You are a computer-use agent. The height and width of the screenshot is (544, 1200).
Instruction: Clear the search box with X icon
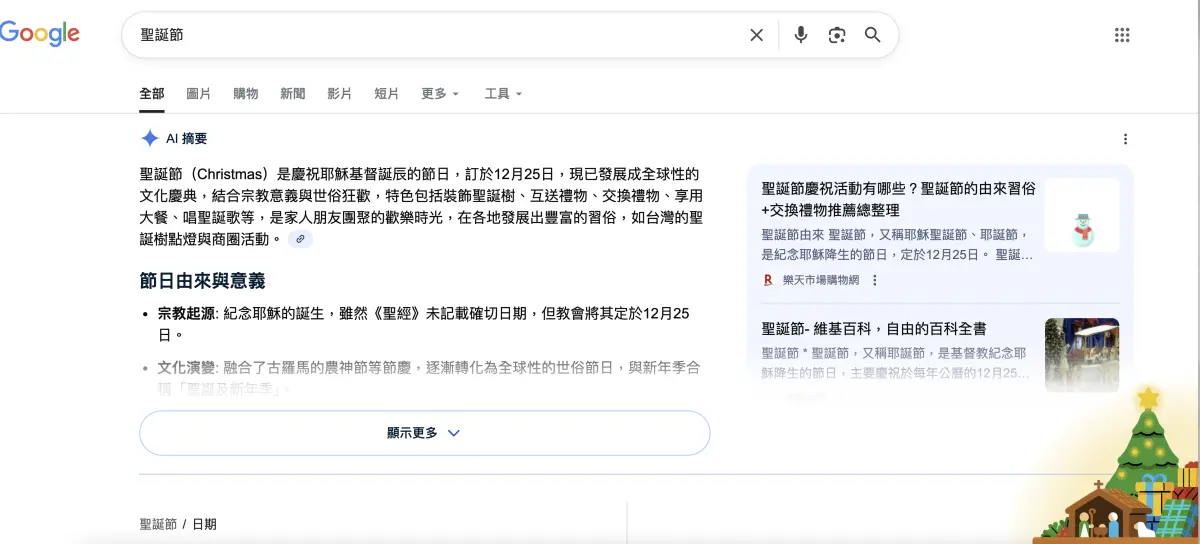[x=757, y=35]
